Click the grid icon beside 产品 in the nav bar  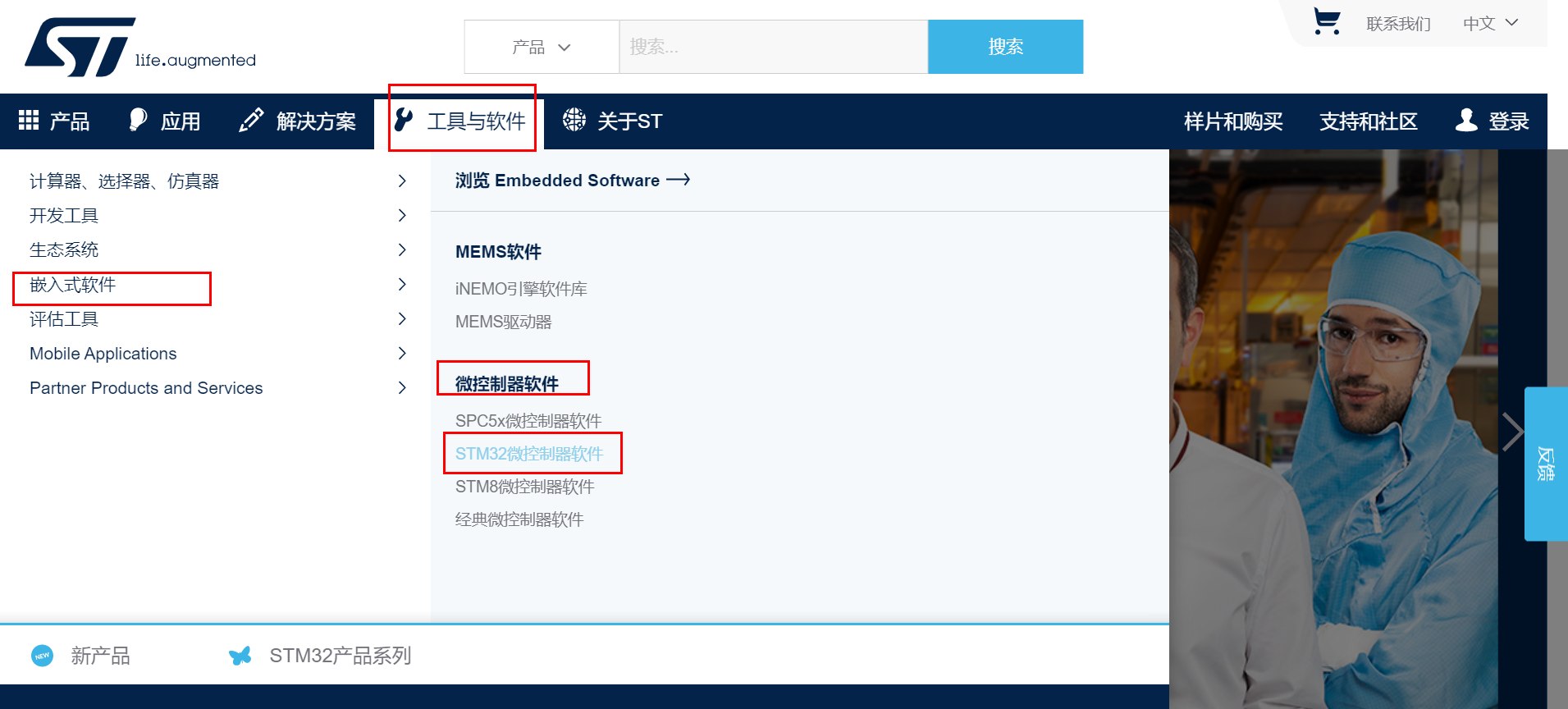point(29,120)
